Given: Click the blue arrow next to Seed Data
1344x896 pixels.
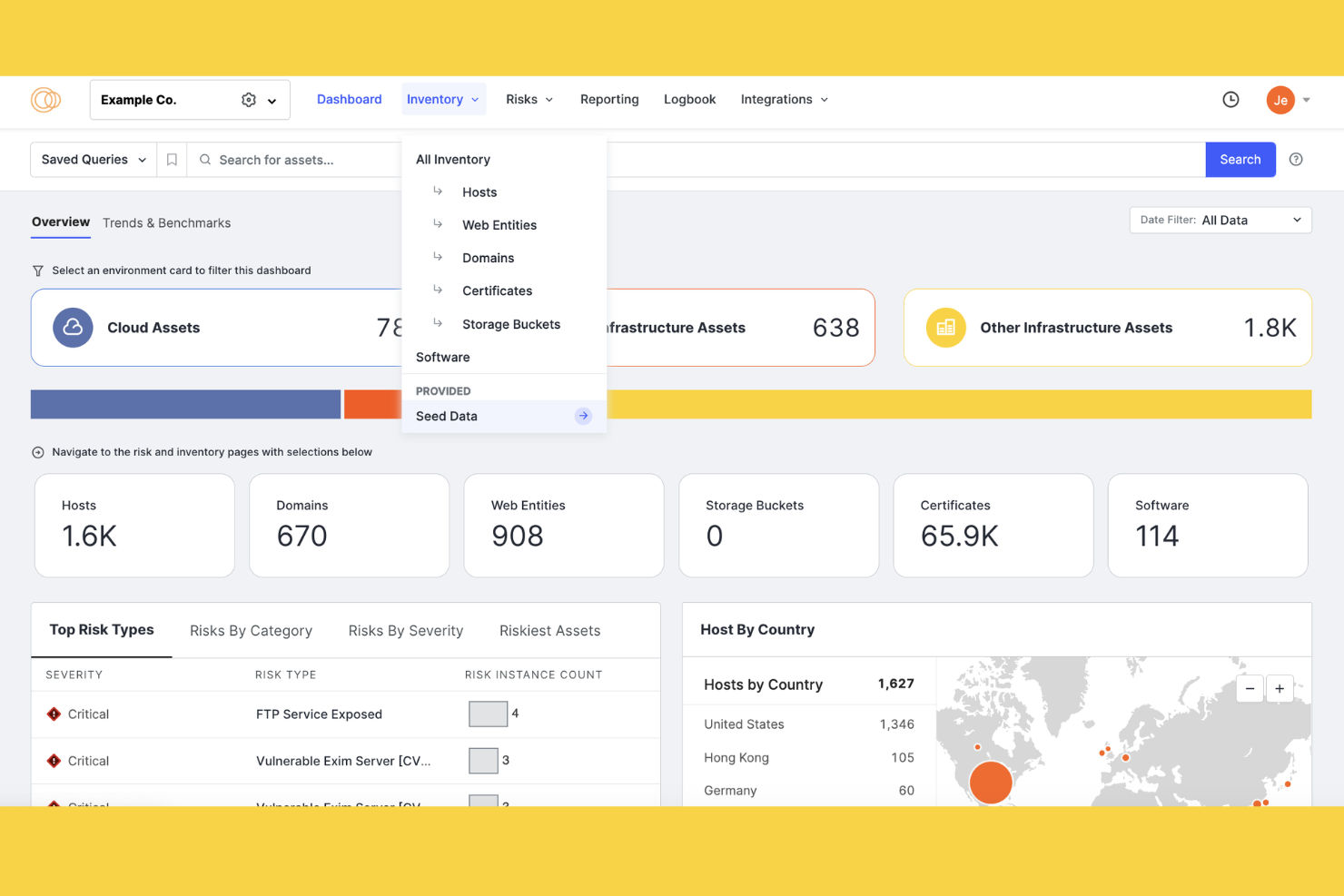Looking at the screenshot, I should (582, 416).
